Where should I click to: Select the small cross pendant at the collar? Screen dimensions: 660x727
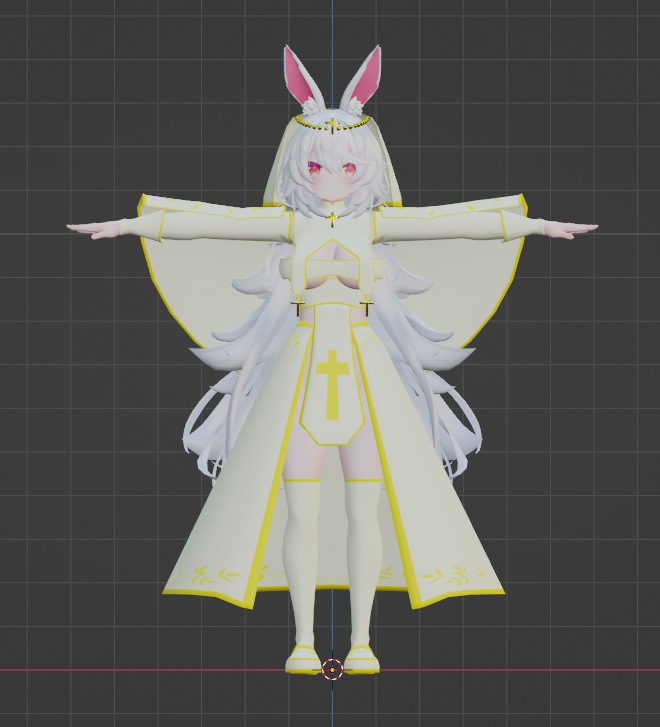(332, 220)
